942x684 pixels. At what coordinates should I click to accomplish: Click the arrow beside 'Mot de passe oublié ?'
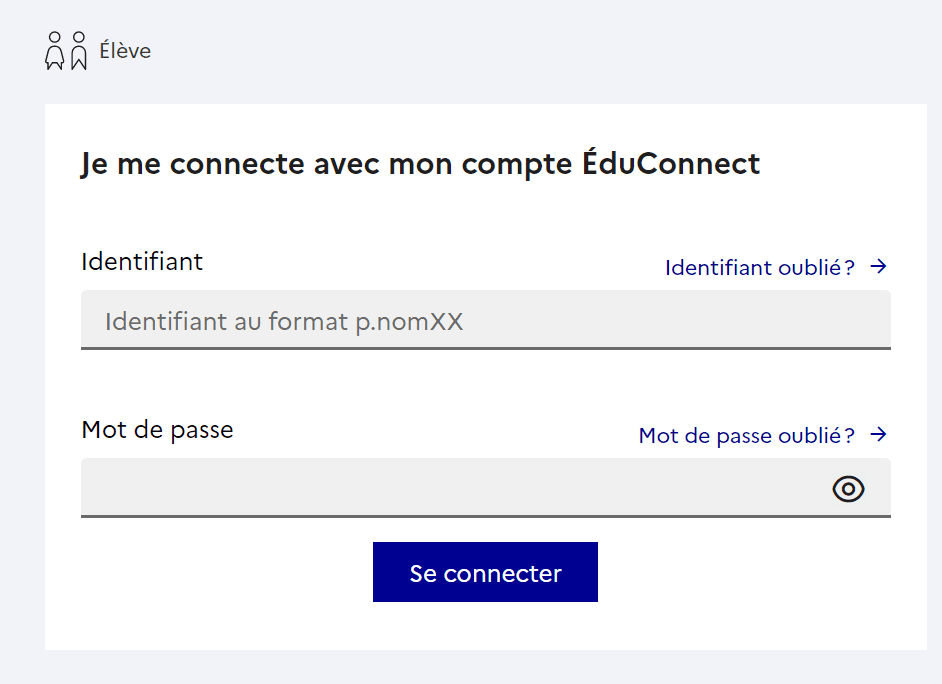(x=879, y=434)
